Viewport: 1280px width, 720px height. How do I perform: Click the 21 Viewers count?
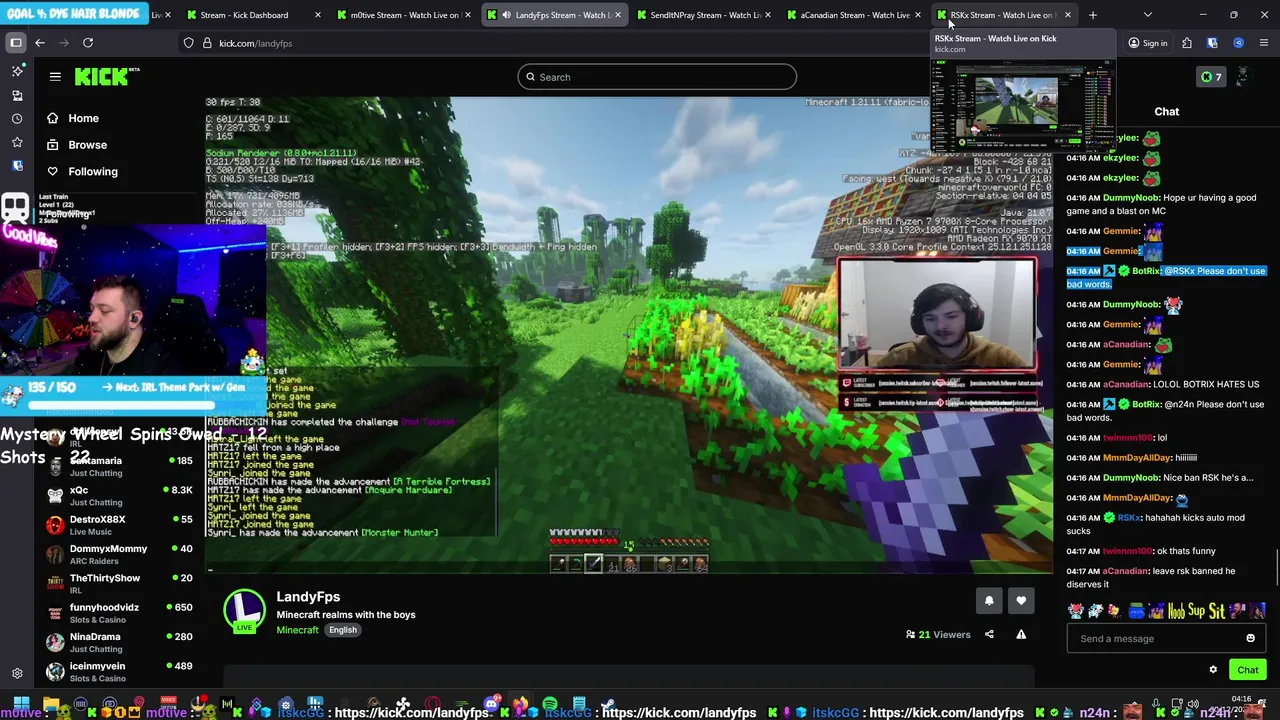click(938, 634)
